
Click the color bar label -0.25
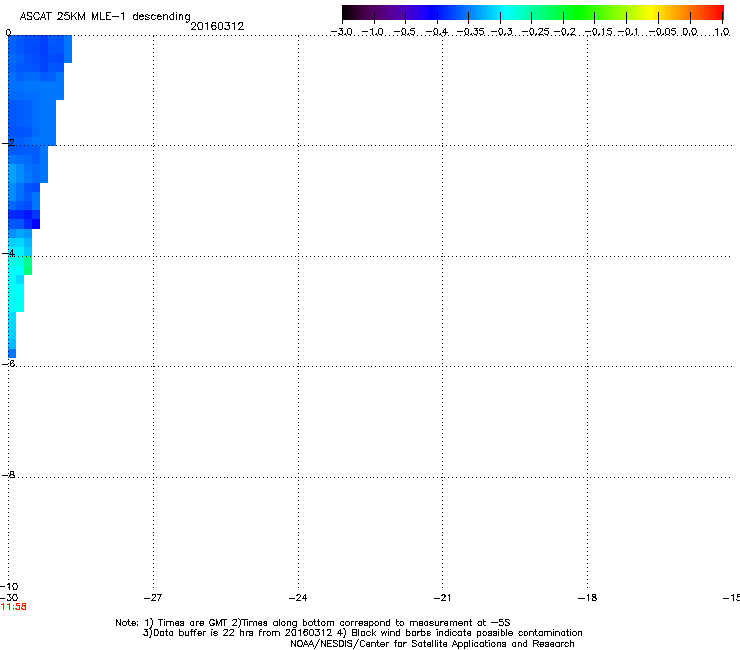[x=536, y=32]
